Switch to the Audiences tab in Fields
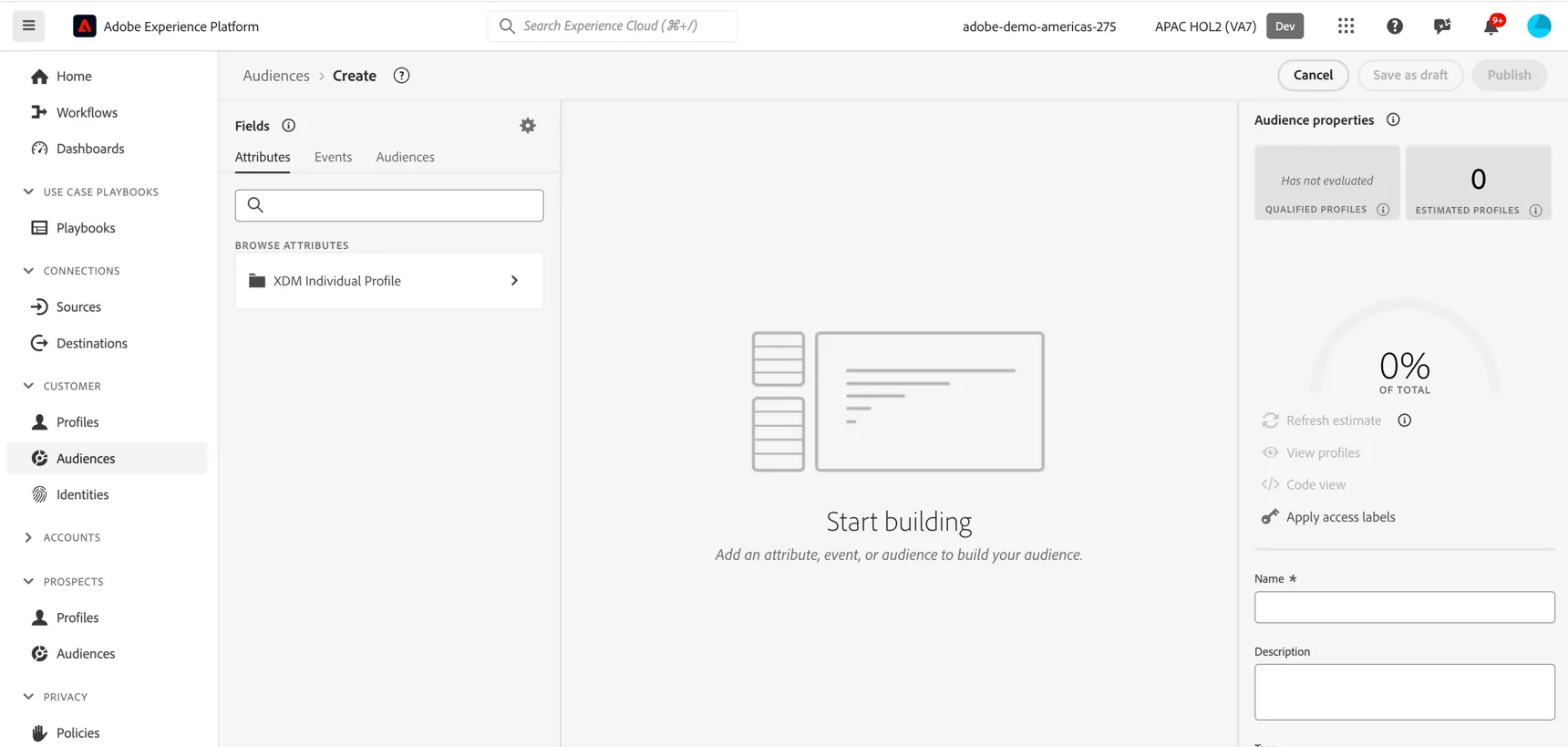This screenshot has width=1568, height=747. pyautogui.click(x=405, y=157)
